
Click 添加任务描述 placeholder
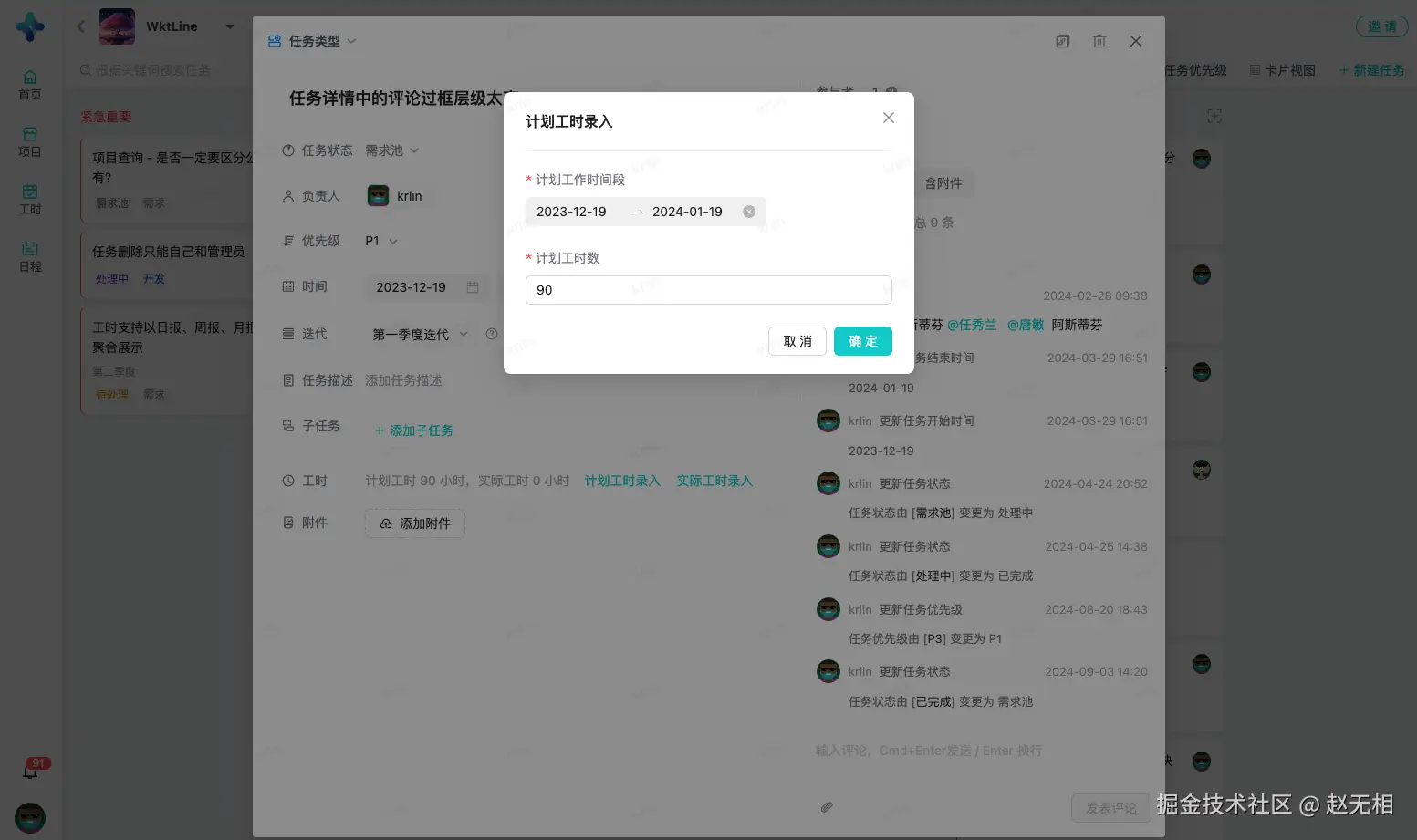coord(403,380)
